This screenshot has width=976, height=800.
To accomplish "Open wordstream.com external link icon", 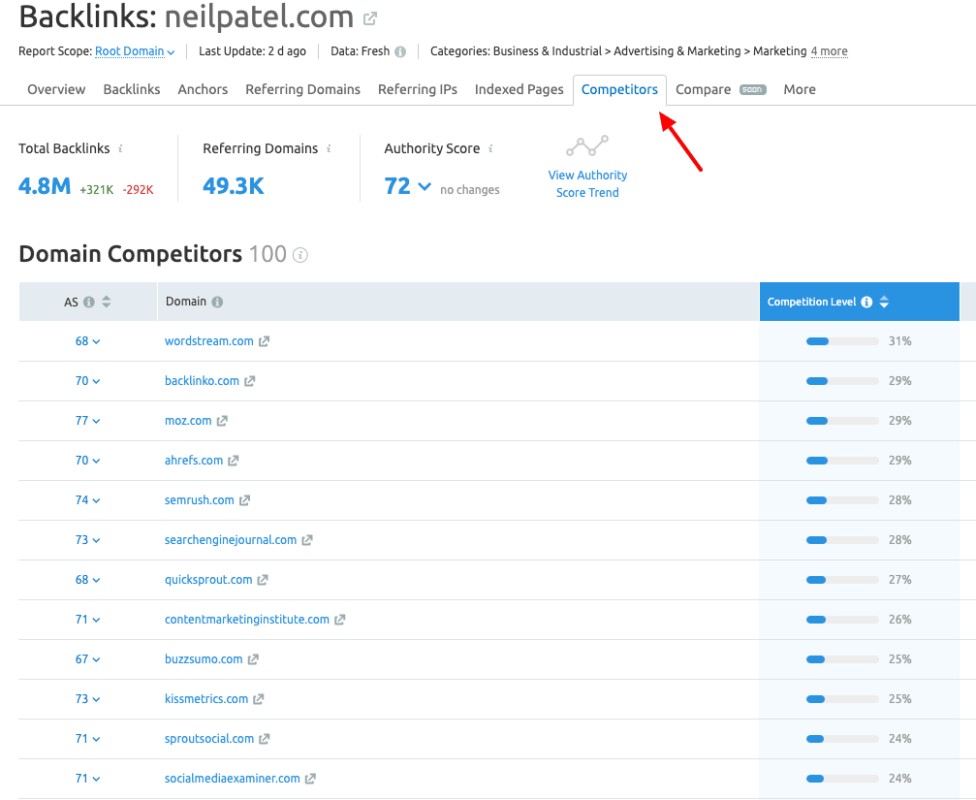I will [264, 341].
